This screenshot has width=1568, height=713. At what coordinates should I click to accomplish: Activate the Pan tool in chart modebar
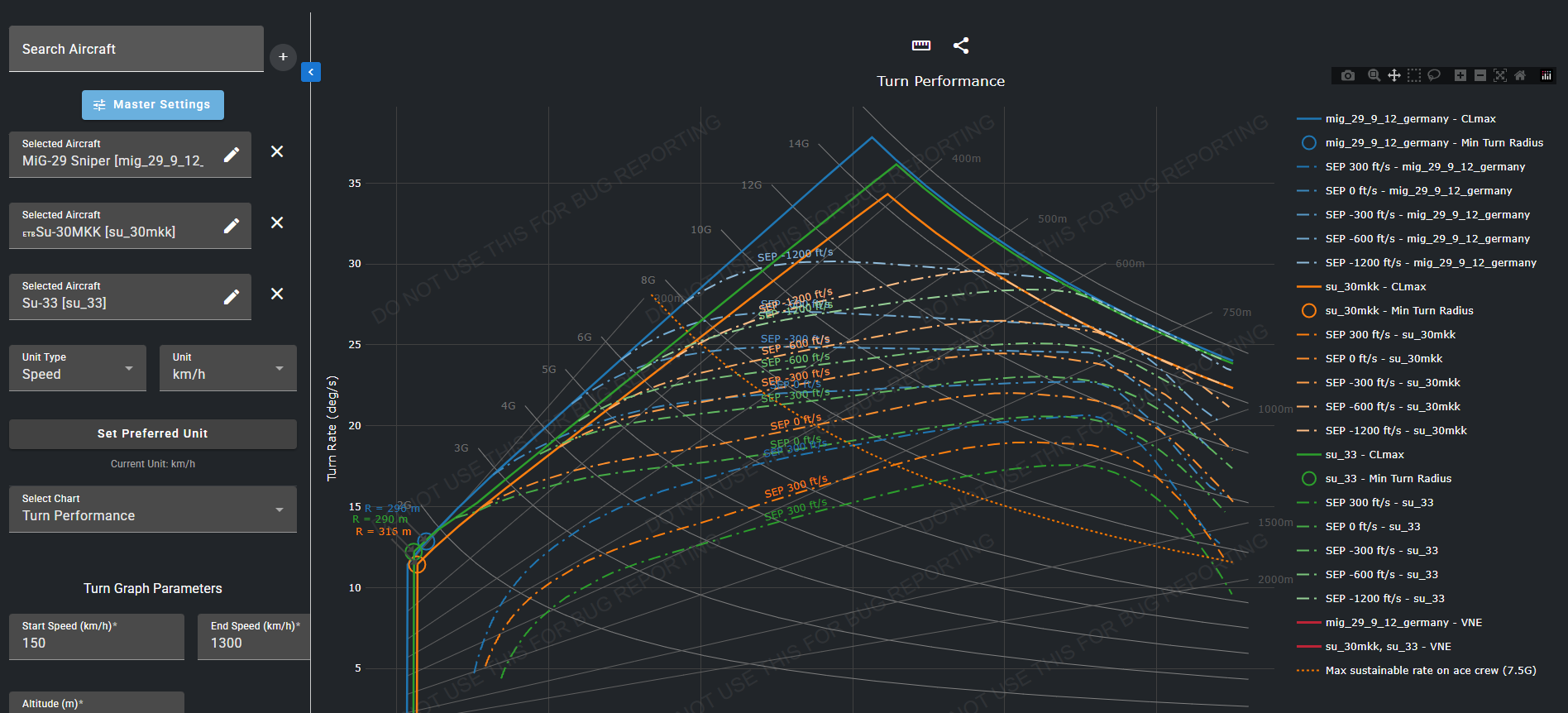1394,75
